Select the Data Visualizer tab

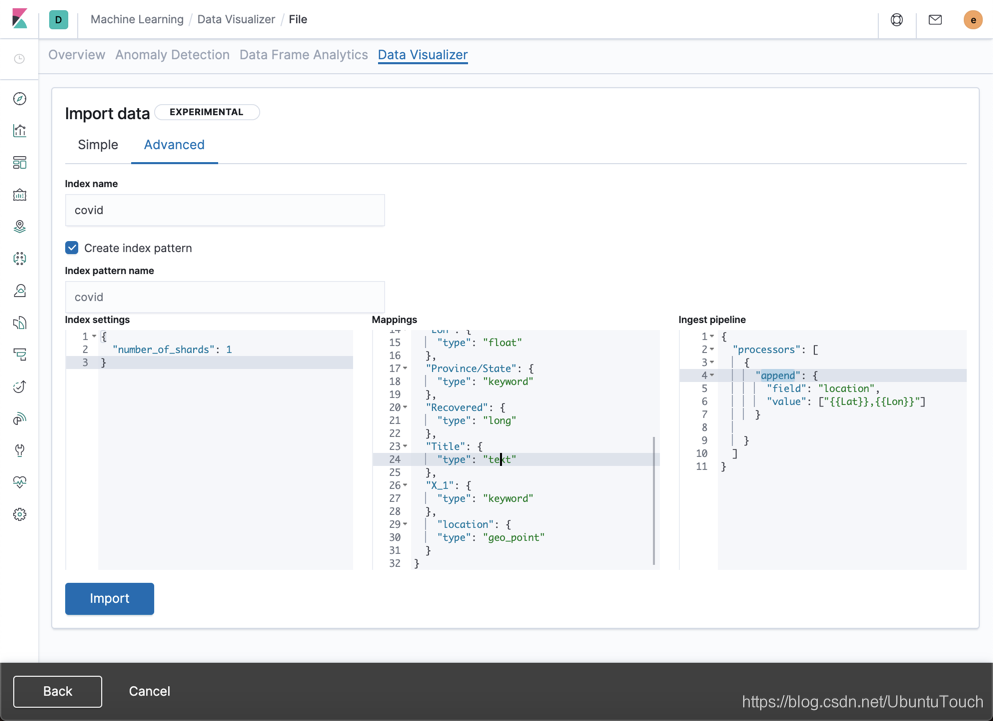tap(422, 55)
